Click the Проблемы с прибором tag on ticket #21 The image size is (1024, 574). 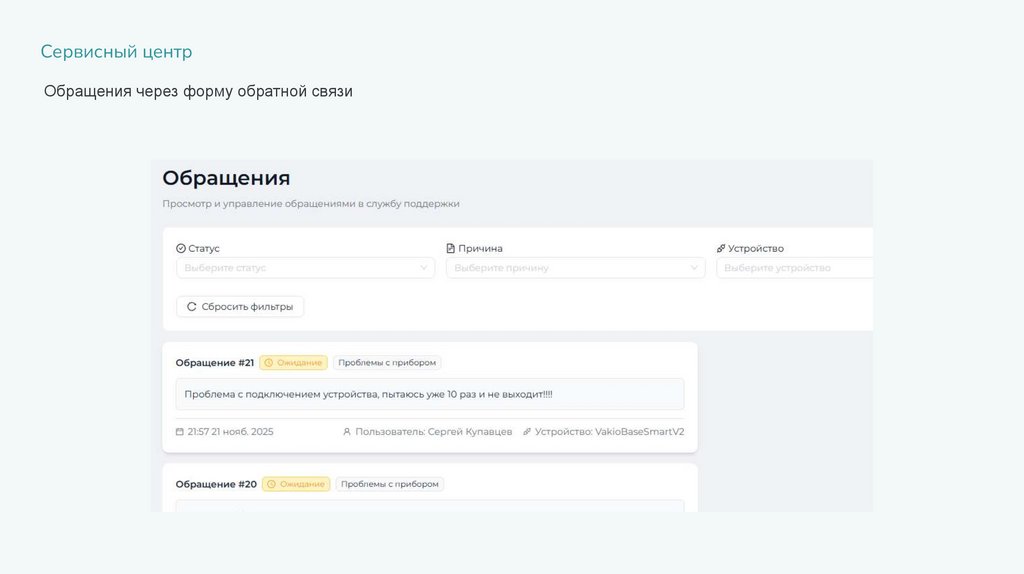click(387, 363)
